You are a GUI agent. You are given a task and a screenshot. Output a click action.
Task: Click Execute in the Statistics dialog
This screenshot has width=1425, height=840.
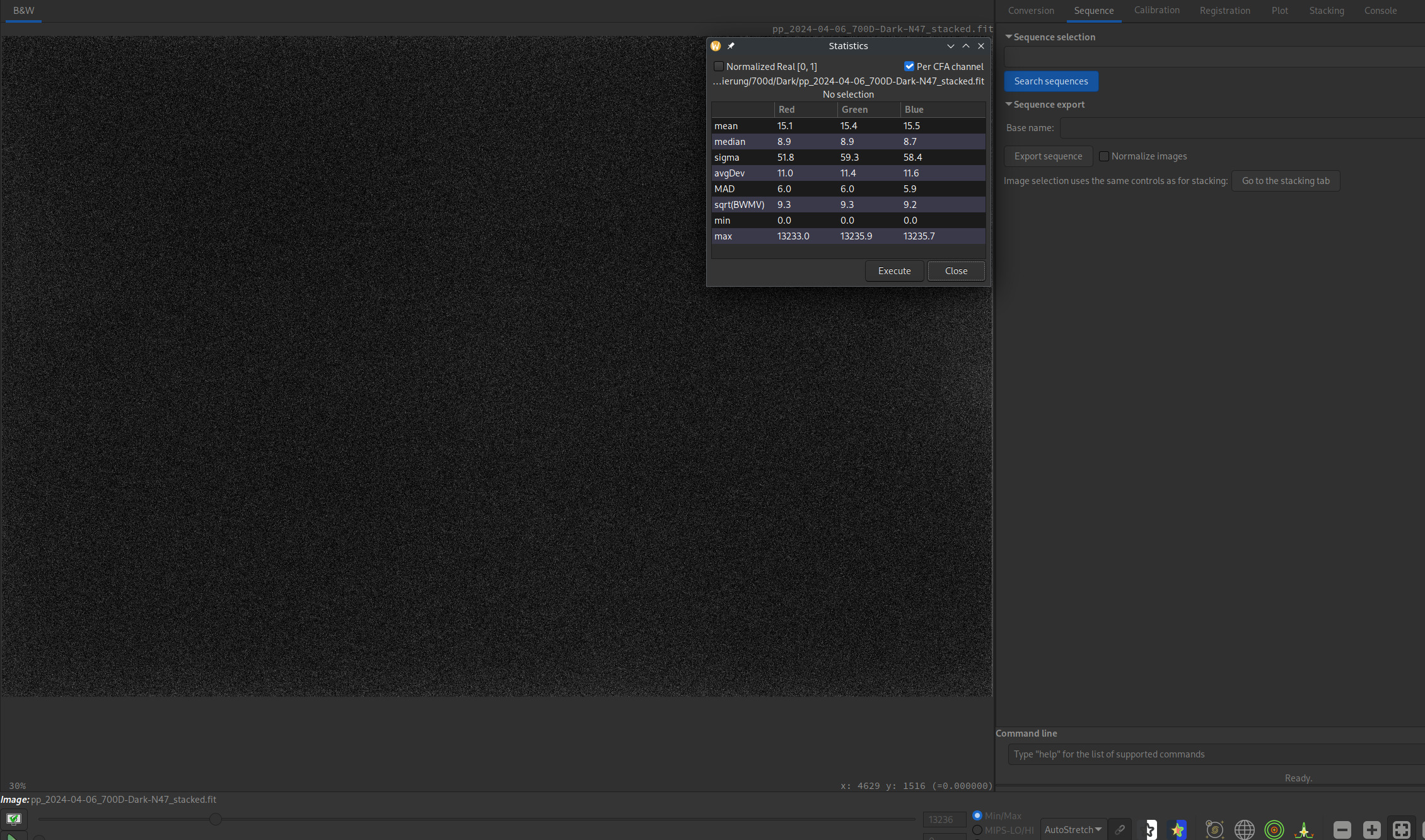point(895,271)
